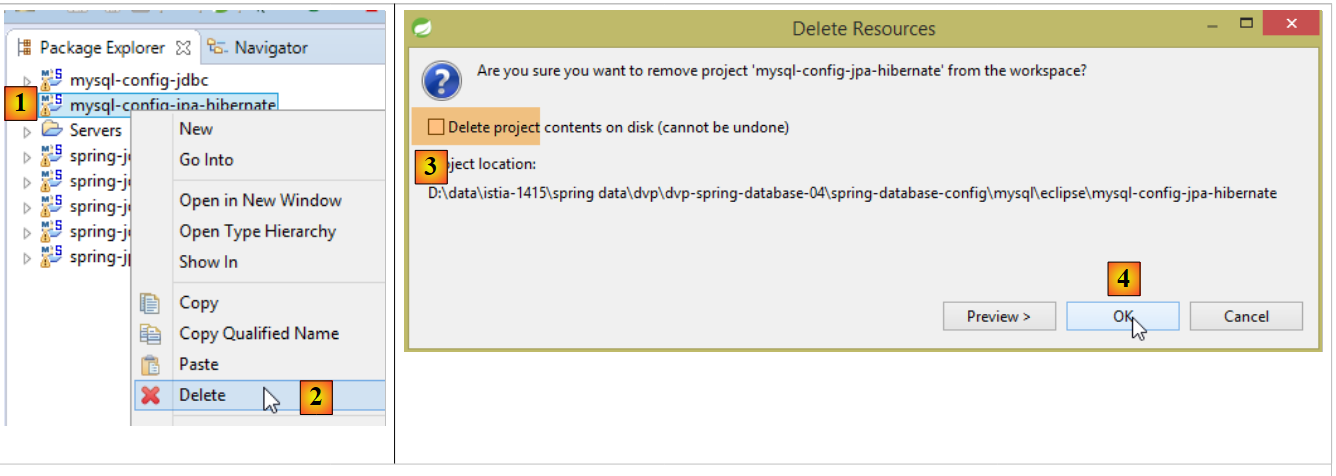The height and width of the screenshot is (476, 1336).
Task: Cancel the Delete Resources dialog
Action: pos(1246,316)
